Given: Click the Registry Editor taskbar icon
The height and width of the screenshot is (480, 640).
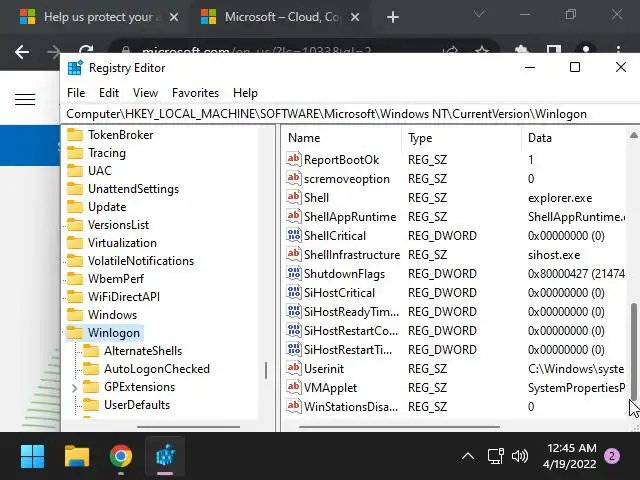Looking at the screenshot, I should click(165, 456).
